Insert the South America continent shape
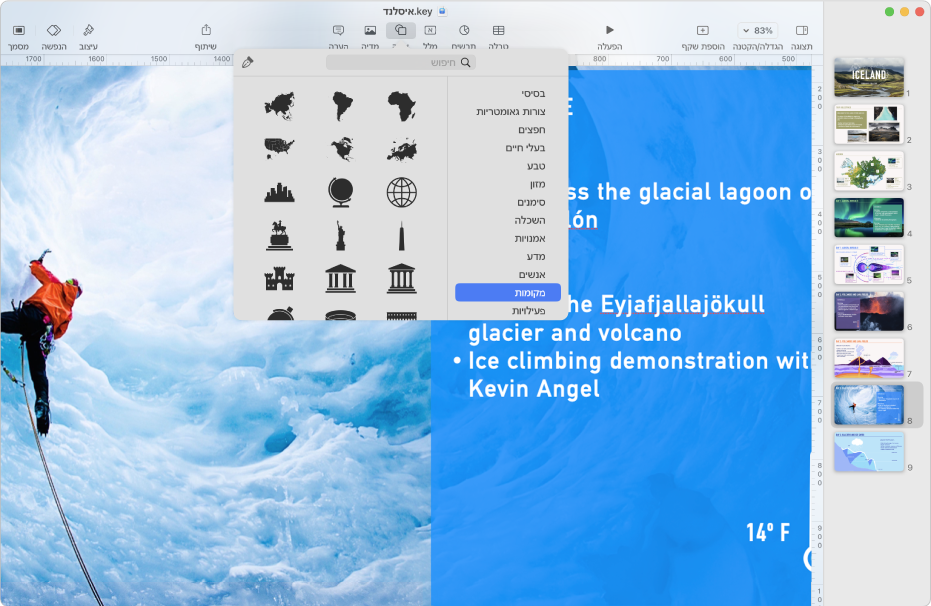 coord(342,106)
